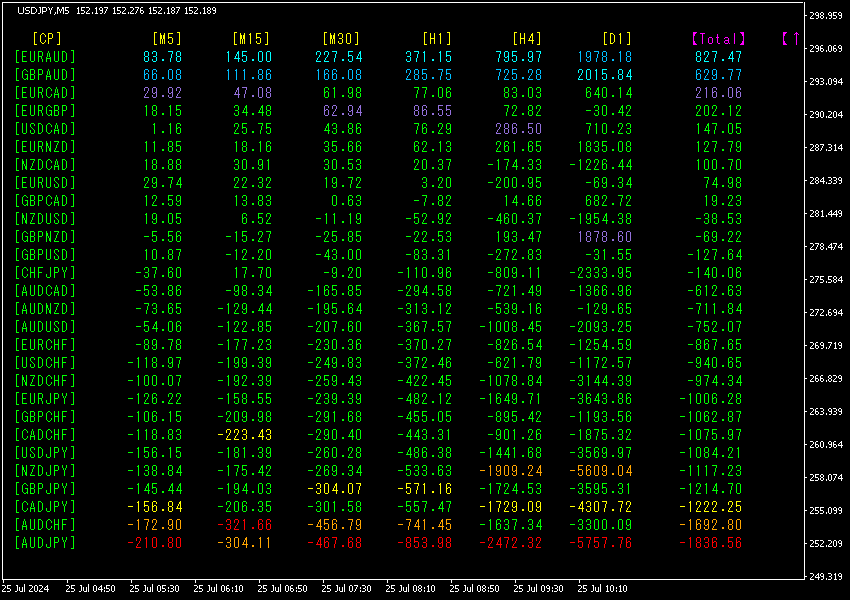Click USDCAD H4 value 286.50
This screenshot has width=850, height=600.
(518, 129)
